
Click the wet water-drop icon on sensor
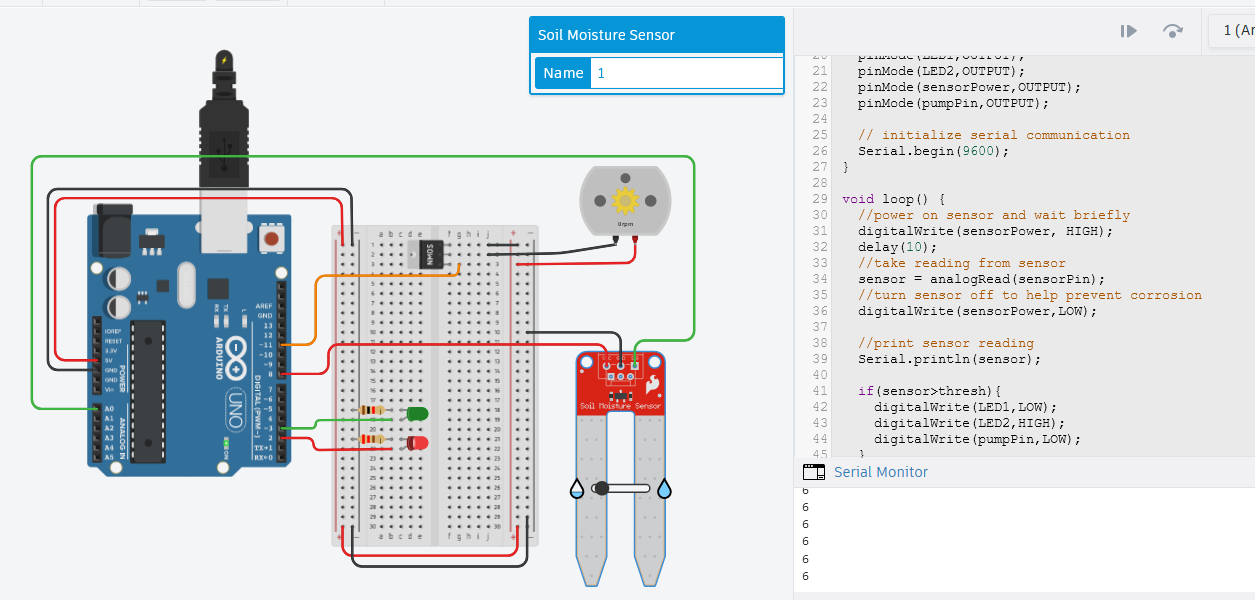(x=665, y=489)
